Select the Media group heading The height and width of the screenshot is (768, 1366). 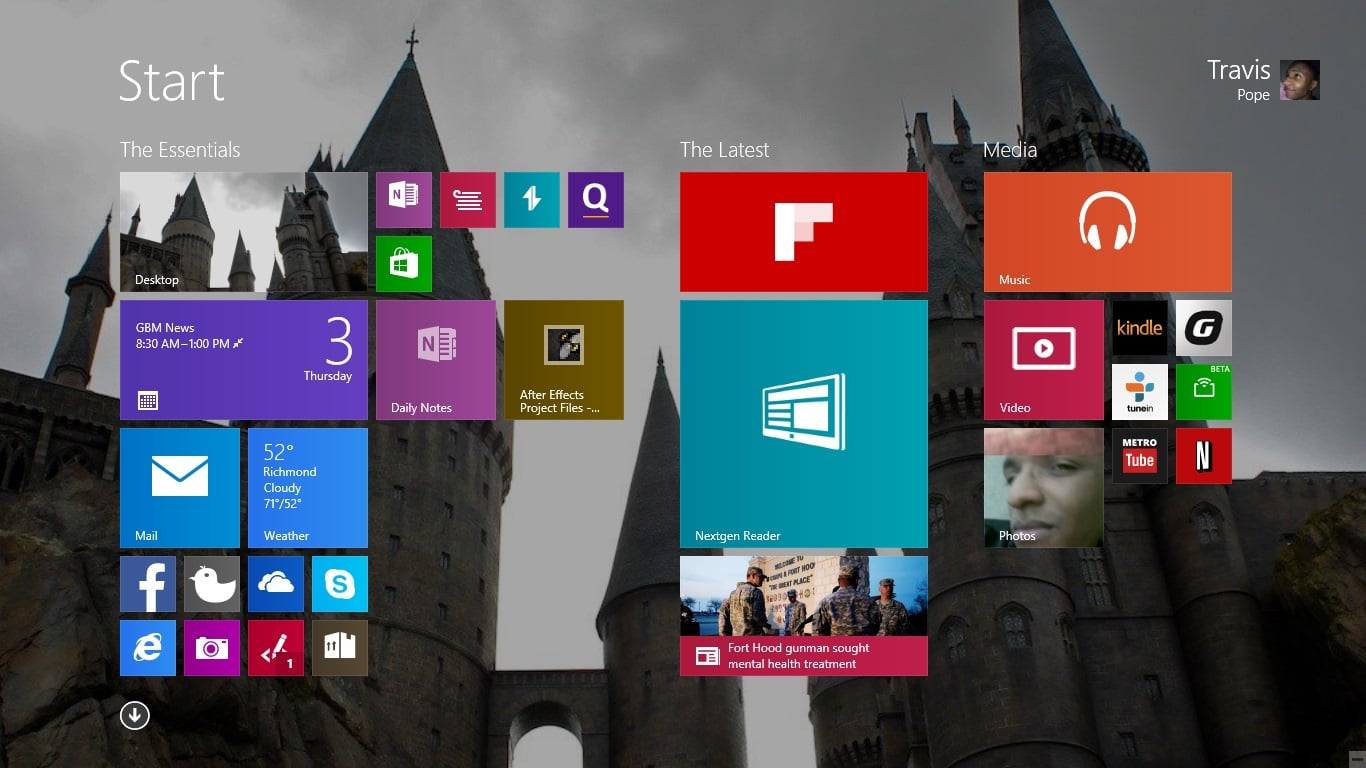tap(1010, 150)
